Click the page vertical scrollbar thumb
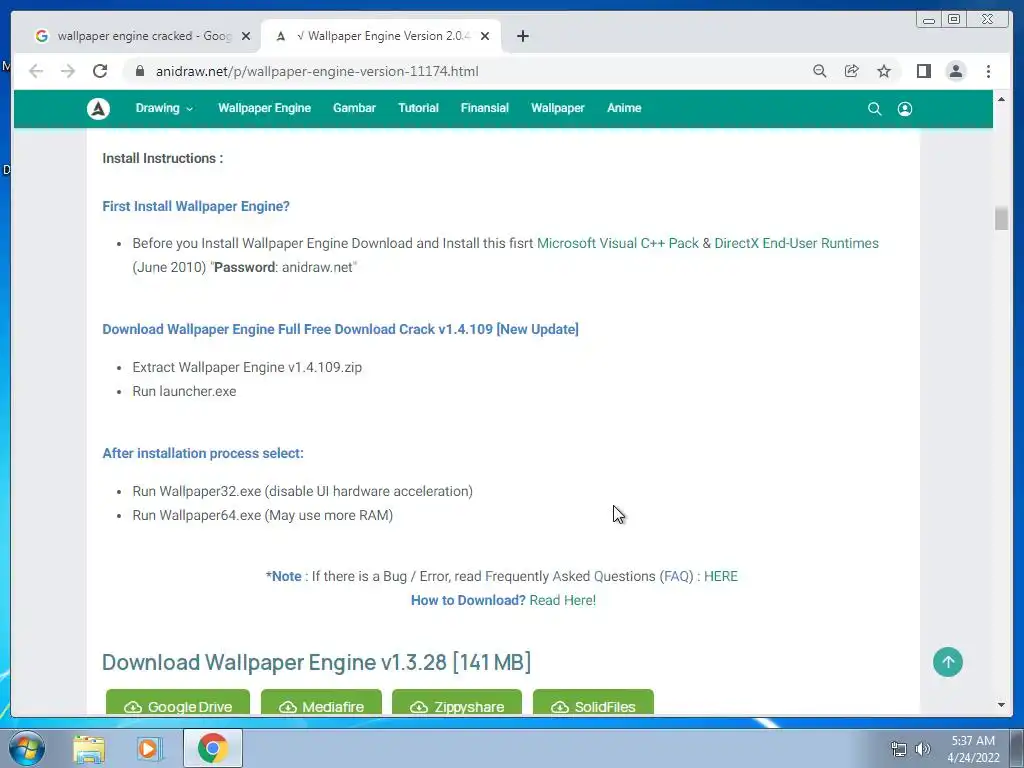1024x768 pixels. (1001, 218)
